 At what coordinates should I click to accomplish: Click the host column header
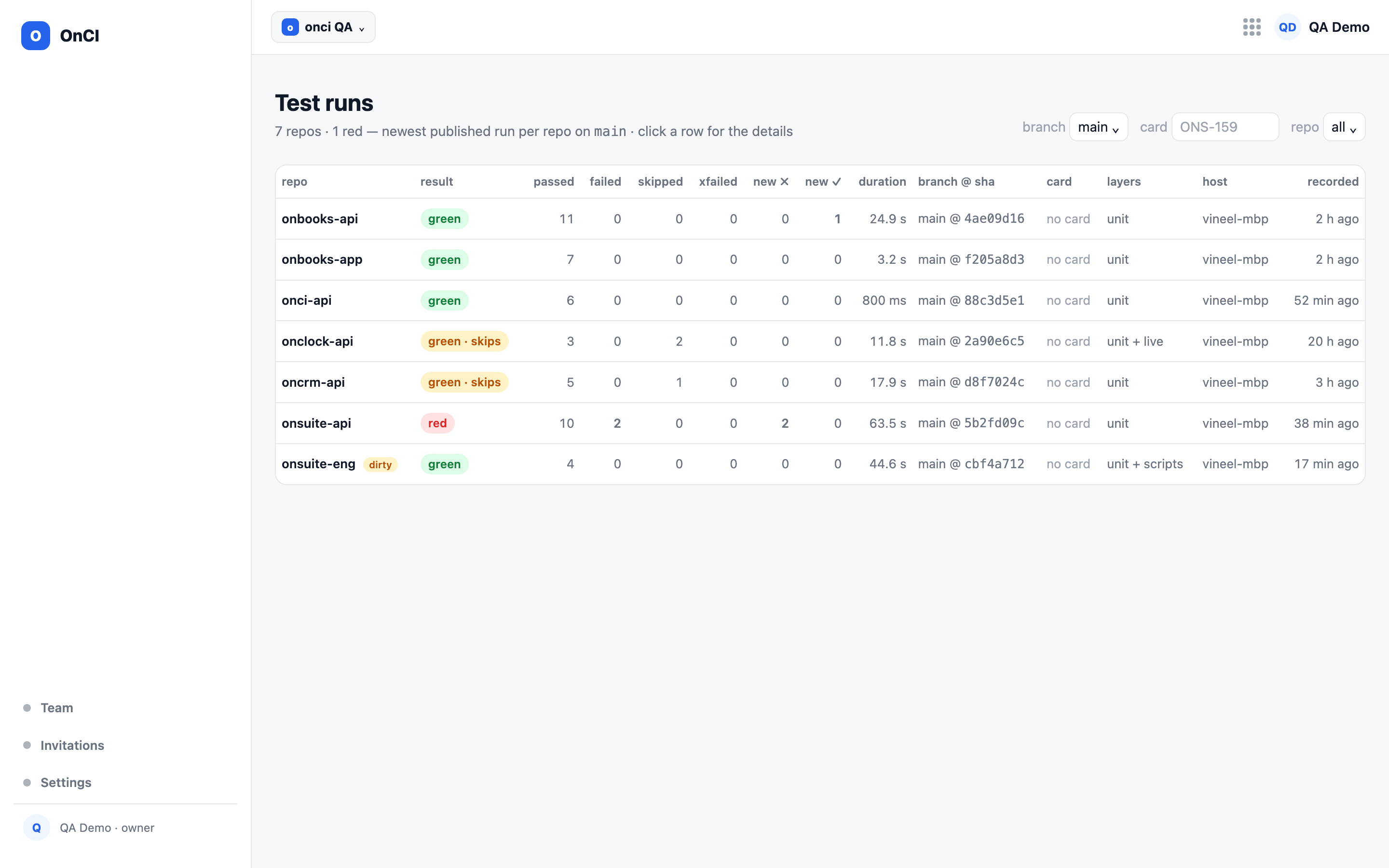point(1214,181)
